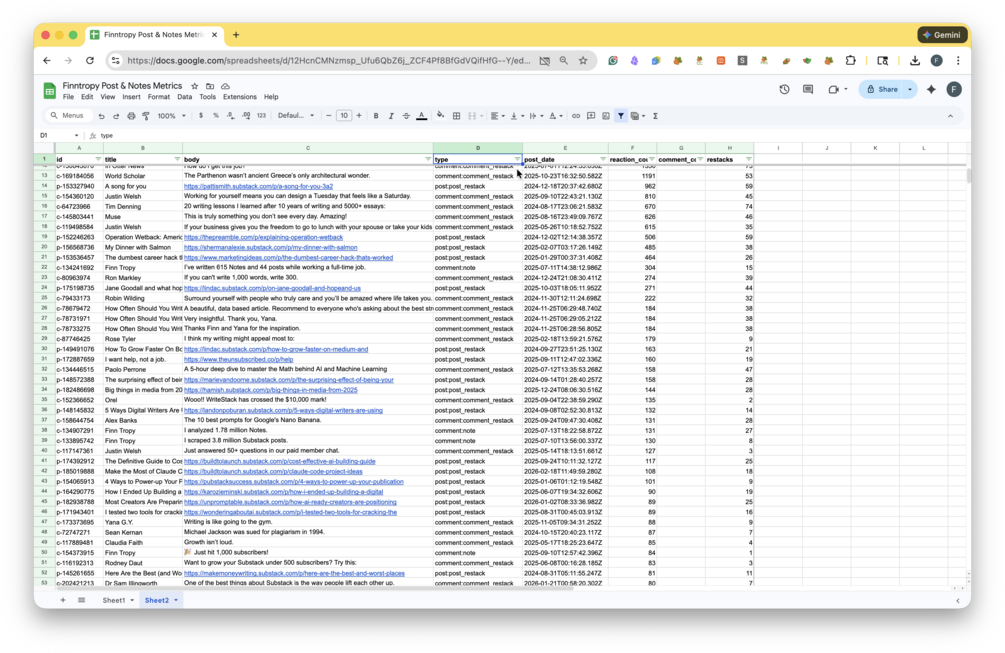Insert a chart from the toolbar

(606, 116)
